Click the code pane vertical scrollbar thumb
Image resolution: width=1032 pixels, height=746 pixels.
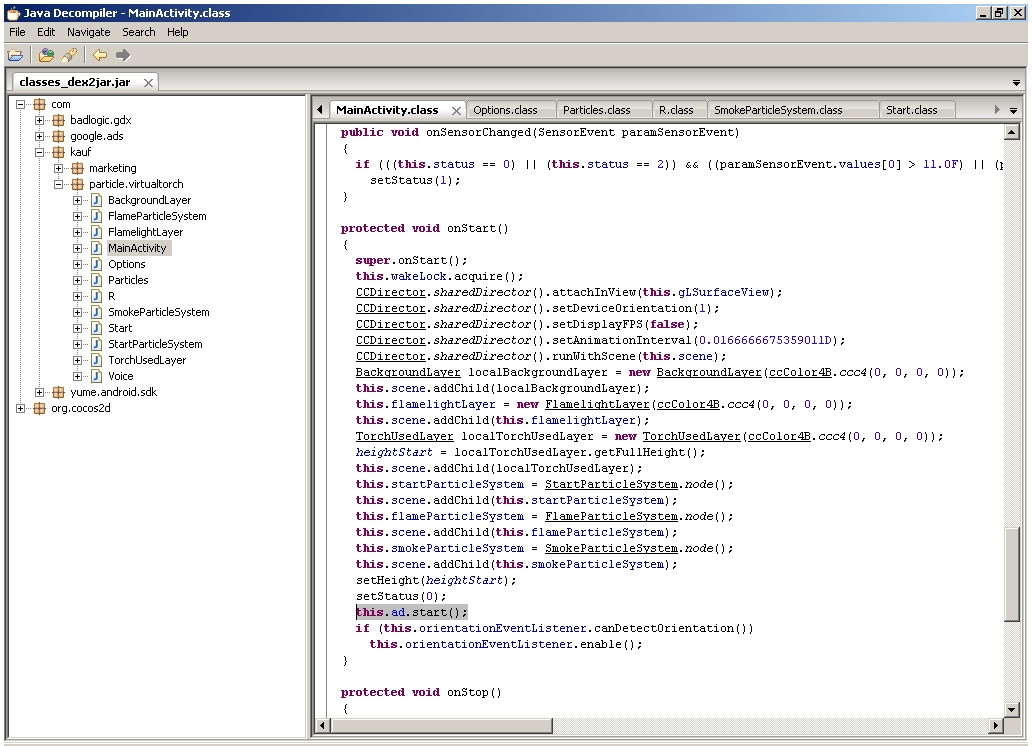1011,575
